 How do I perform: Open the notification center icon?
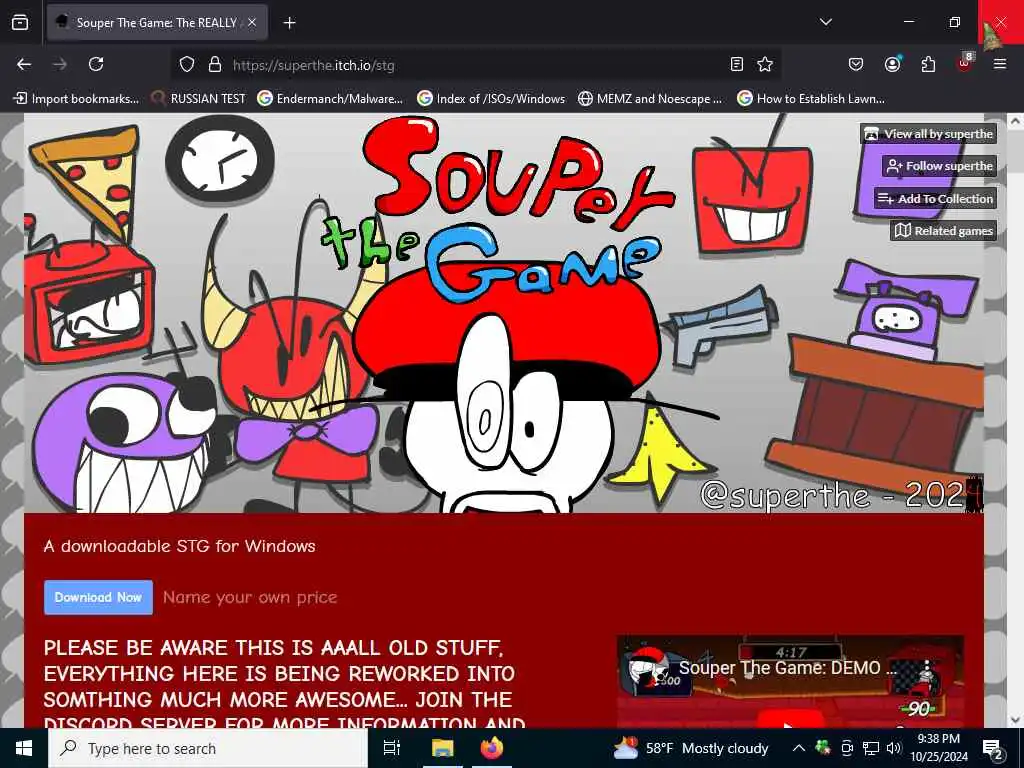pyautogui.click(x=993, y=749)
